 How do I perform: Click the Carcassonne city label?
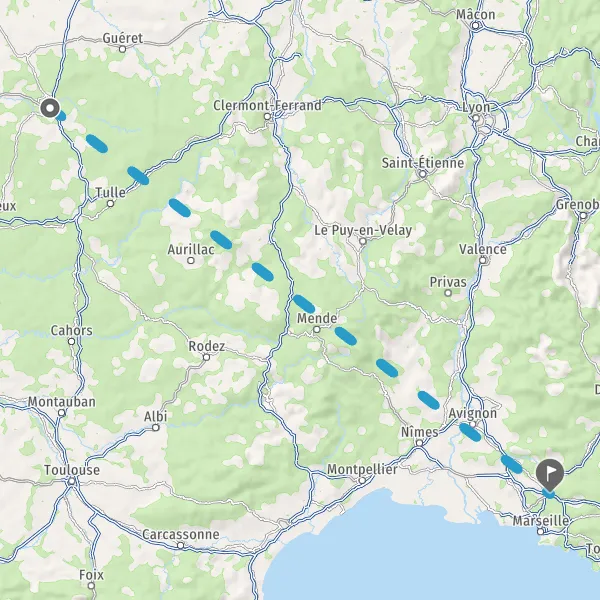(181, 534)
